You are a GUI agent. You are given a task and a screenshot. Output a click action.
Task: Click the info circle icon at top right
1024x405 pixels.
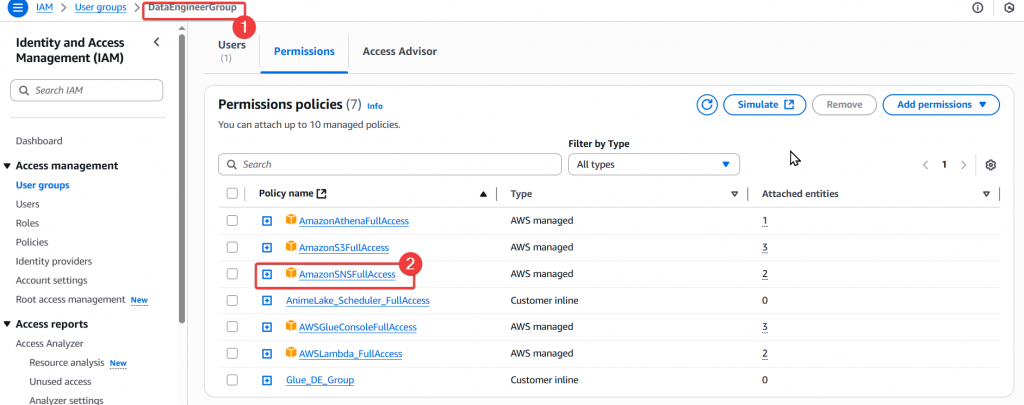click(x=977, y=8)
